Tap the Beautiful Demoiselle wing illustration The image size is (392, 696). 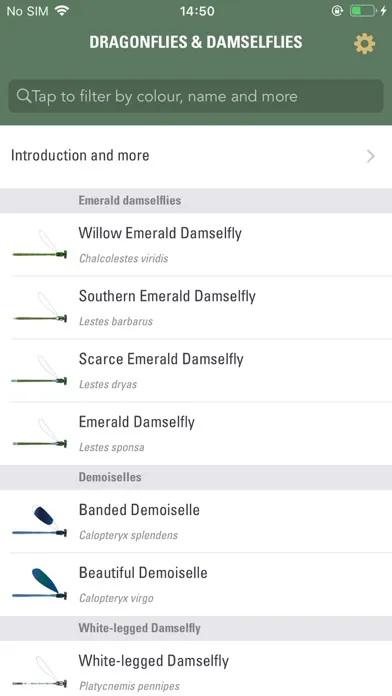tap(40, 585)
